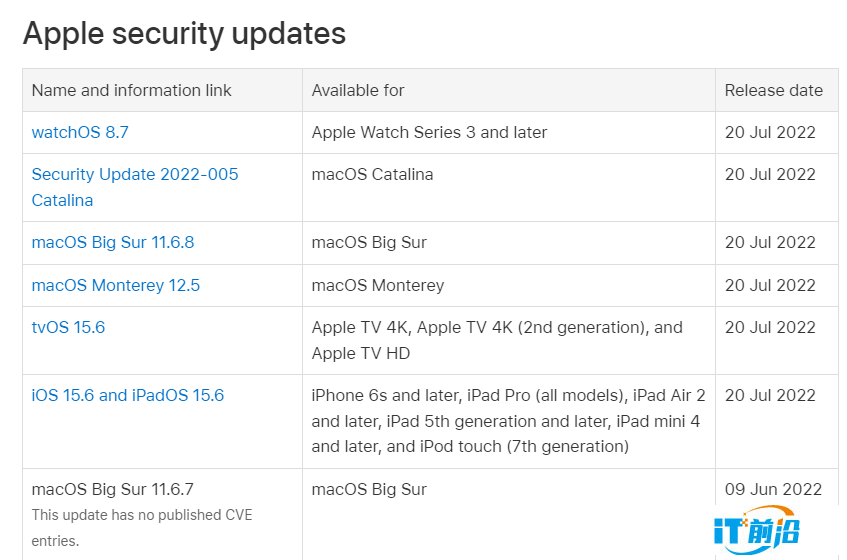Image resolution: width=847 pixels, height=560 pixels.
Task: Click the IT前沿 watermark logo
Action: tap(756, 530)
